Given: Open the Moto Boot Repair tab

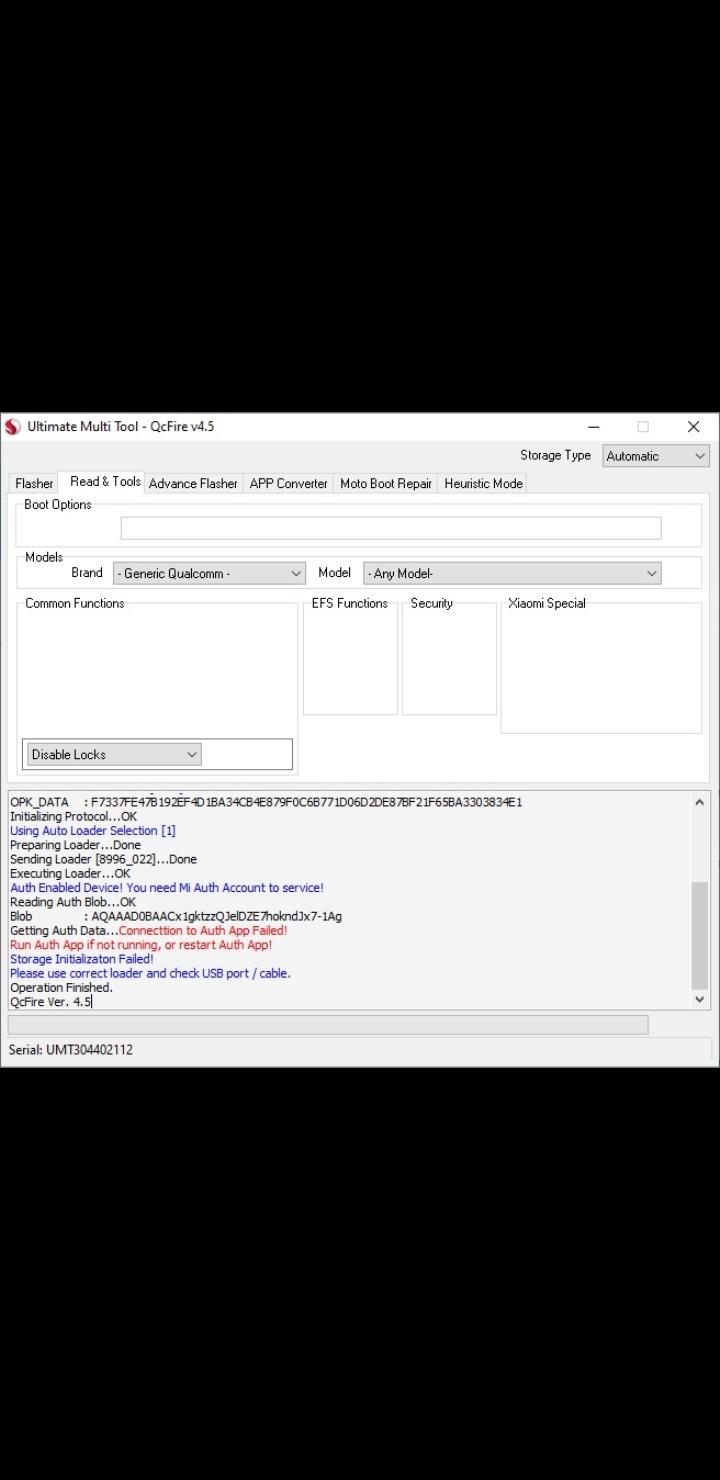Looking at the screenshot, I should coord(385,483).
